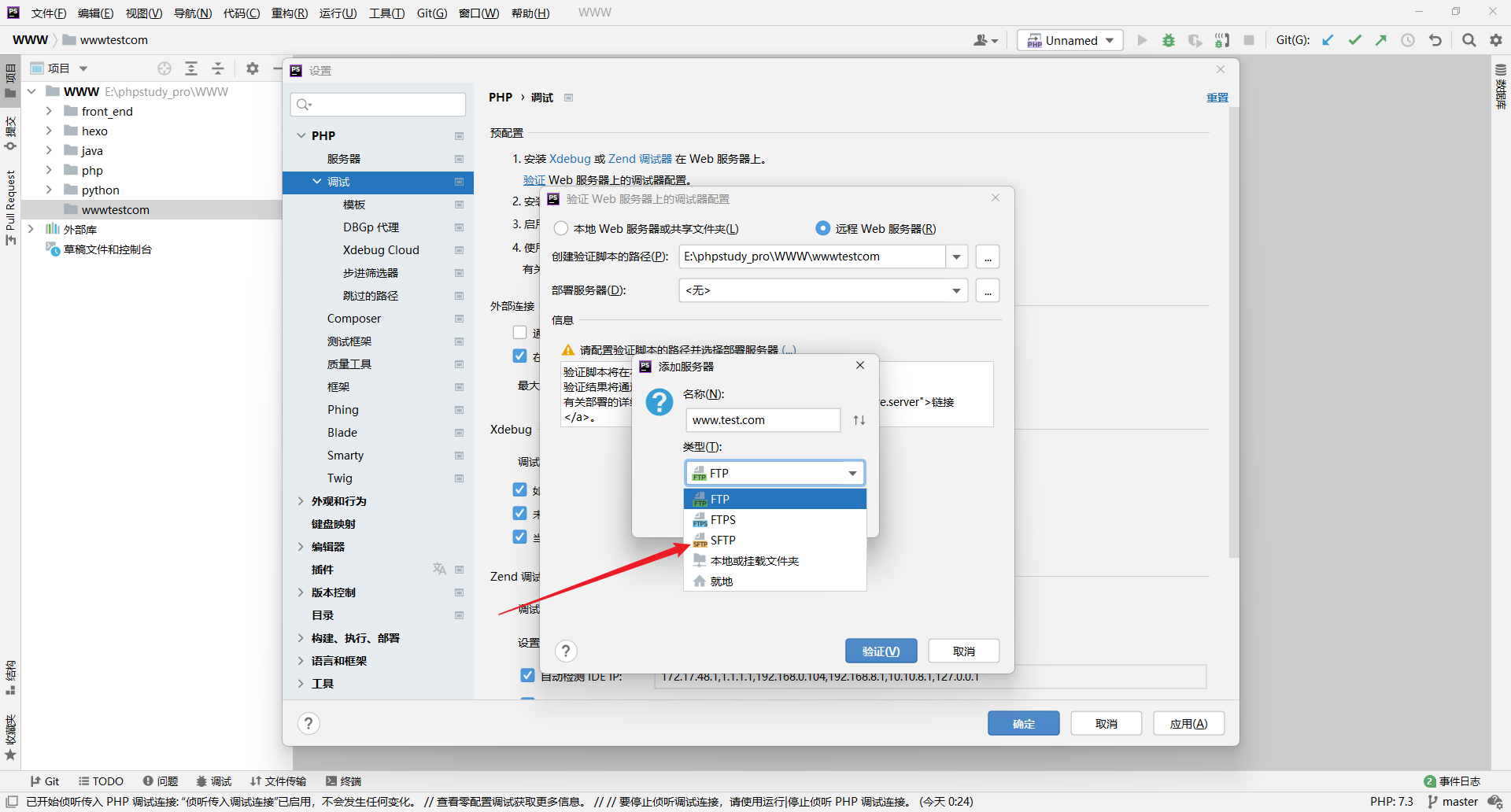Click the locate file target icon
This screenshot has height=812, width=1511.
tap(164, 68)
